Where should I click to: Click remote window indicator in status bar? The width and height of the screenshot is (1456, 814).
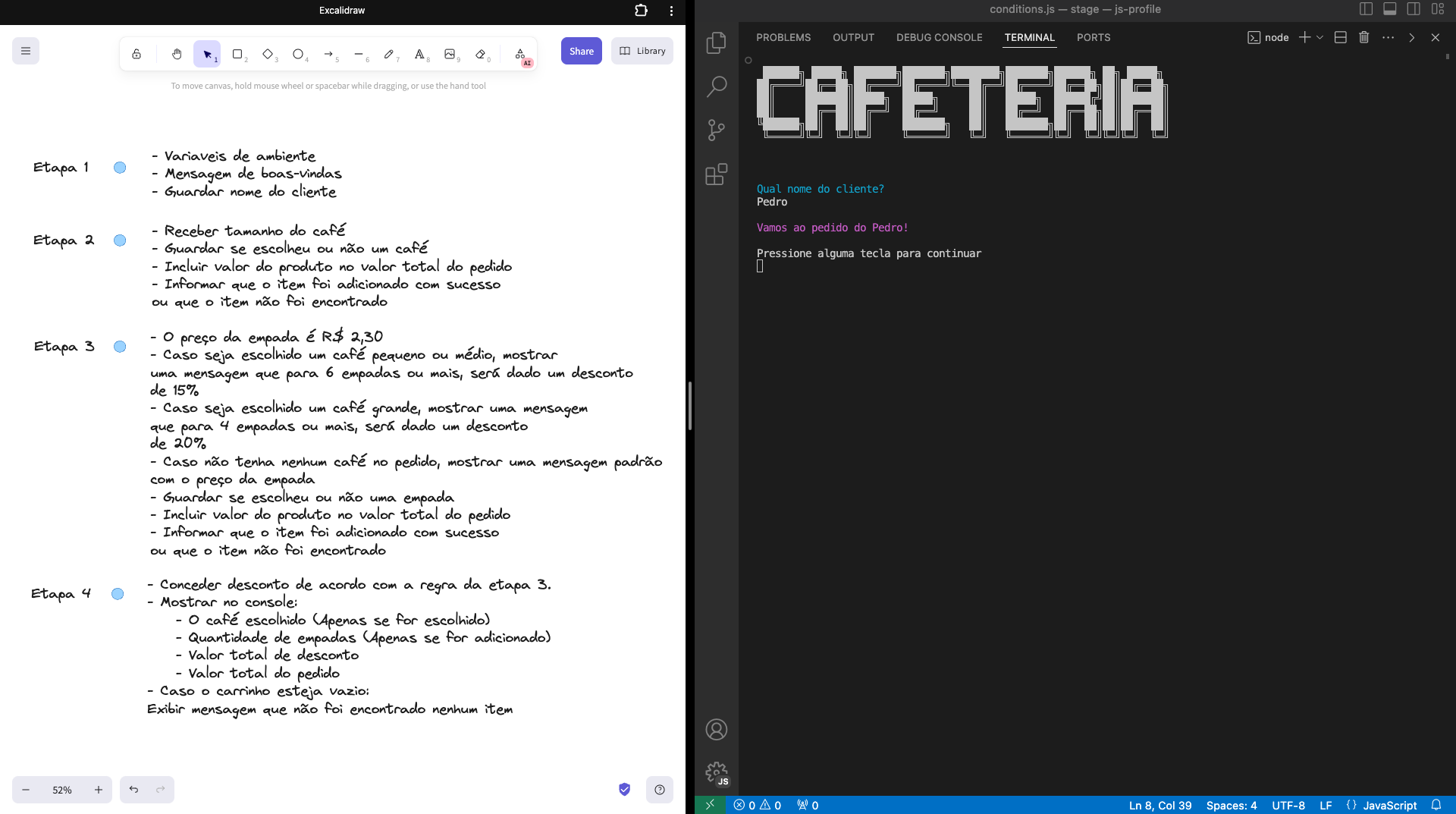coord(710,805)
